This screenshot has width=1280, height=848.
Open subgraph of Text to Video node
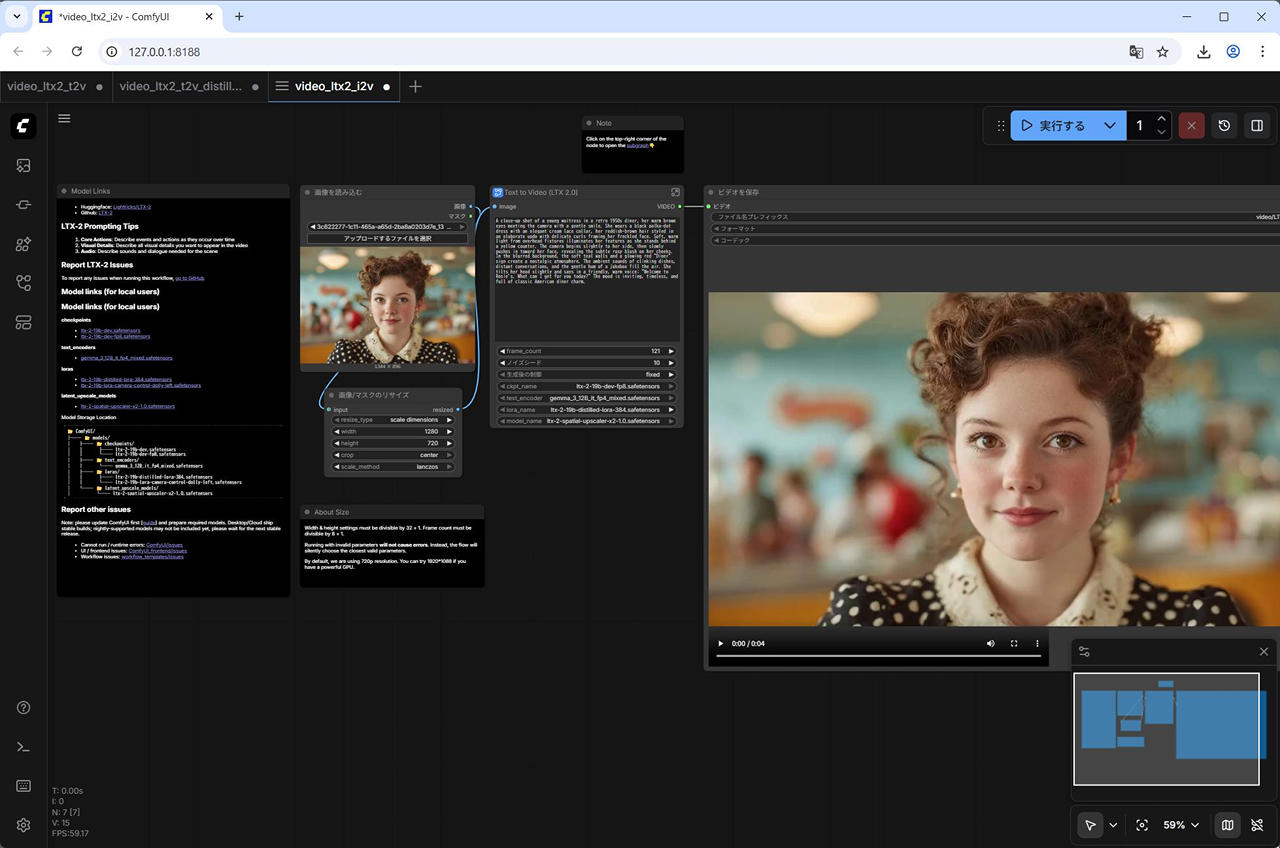675,192
